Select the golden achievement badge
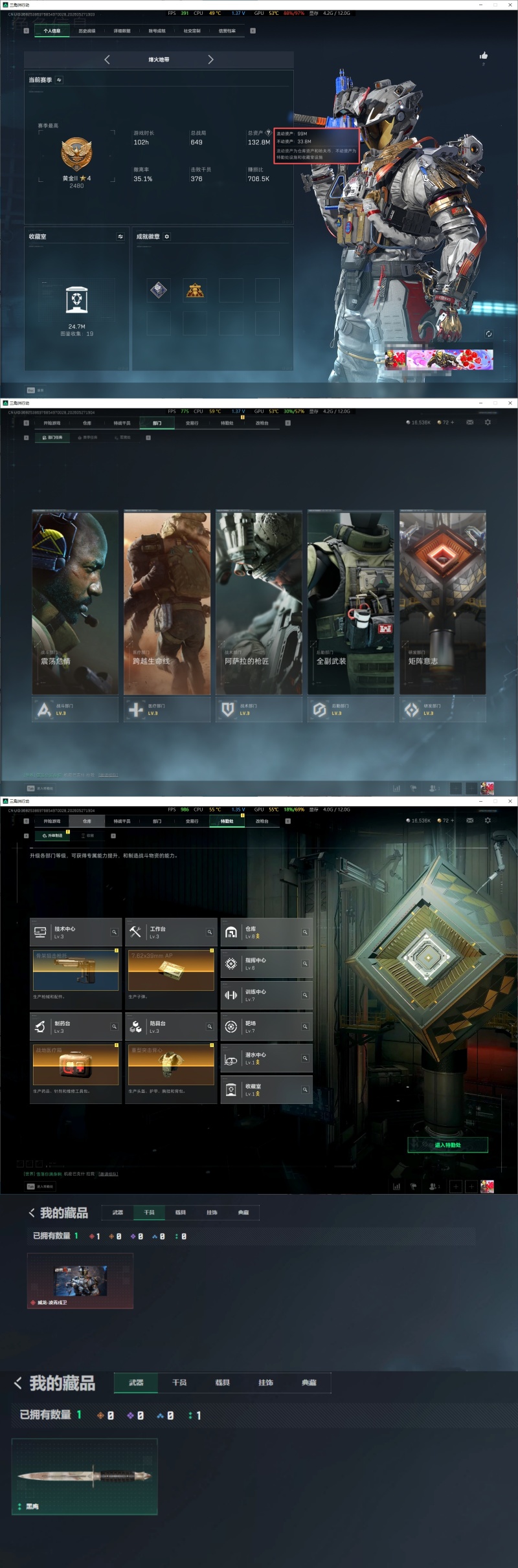 click(x=195, y=290)
